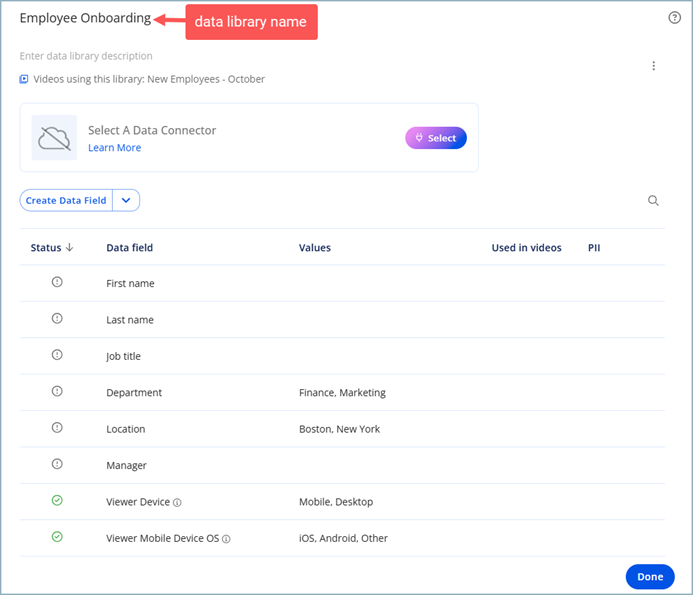Click the search magnifier icon
693x595 pixels.
point(653,201)
